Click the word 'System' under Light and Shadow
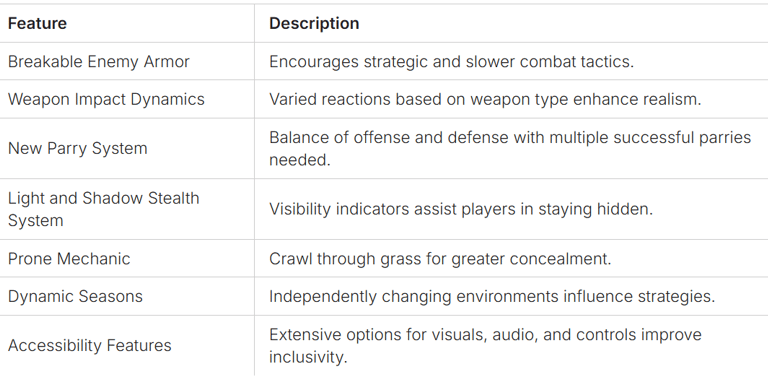 click(35, 220)
